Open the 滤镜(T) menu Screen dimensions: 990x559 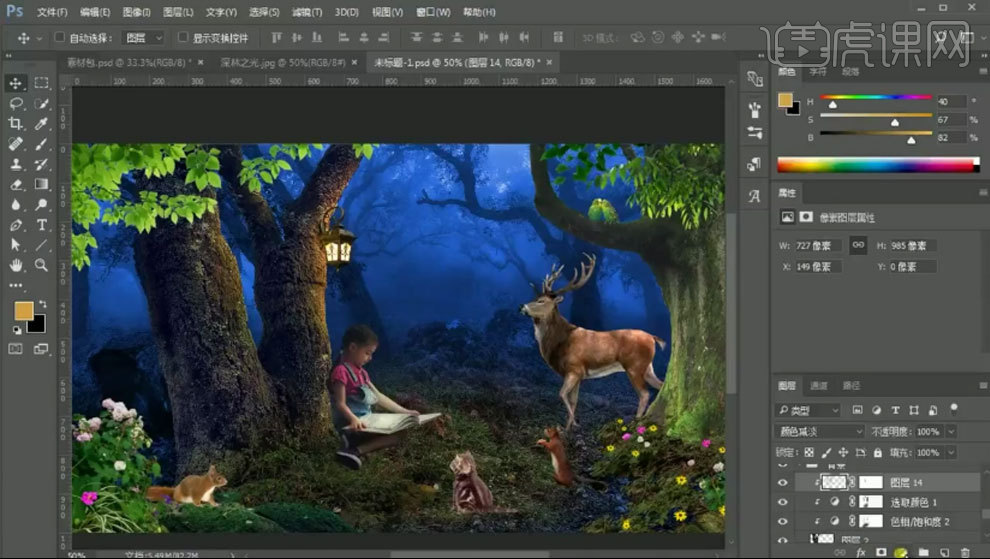pos(307,12)
